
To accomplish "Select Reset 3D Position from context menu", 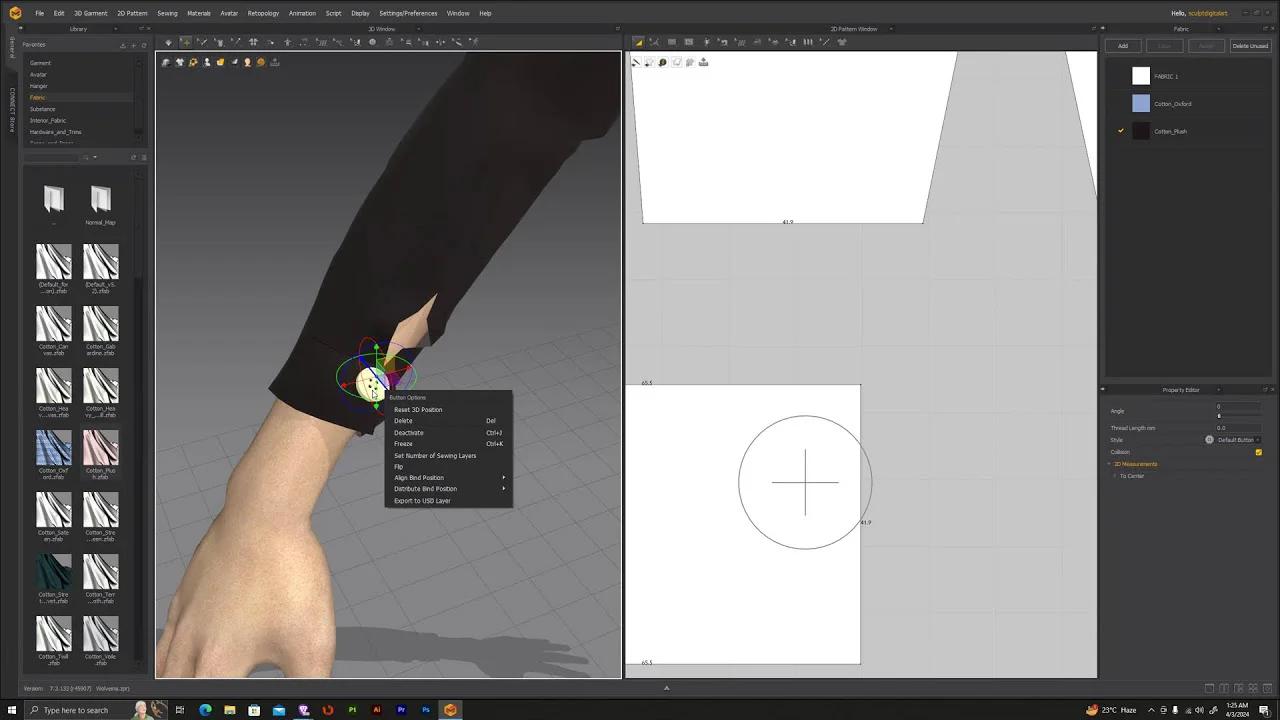I will click(x=418, y=410).
